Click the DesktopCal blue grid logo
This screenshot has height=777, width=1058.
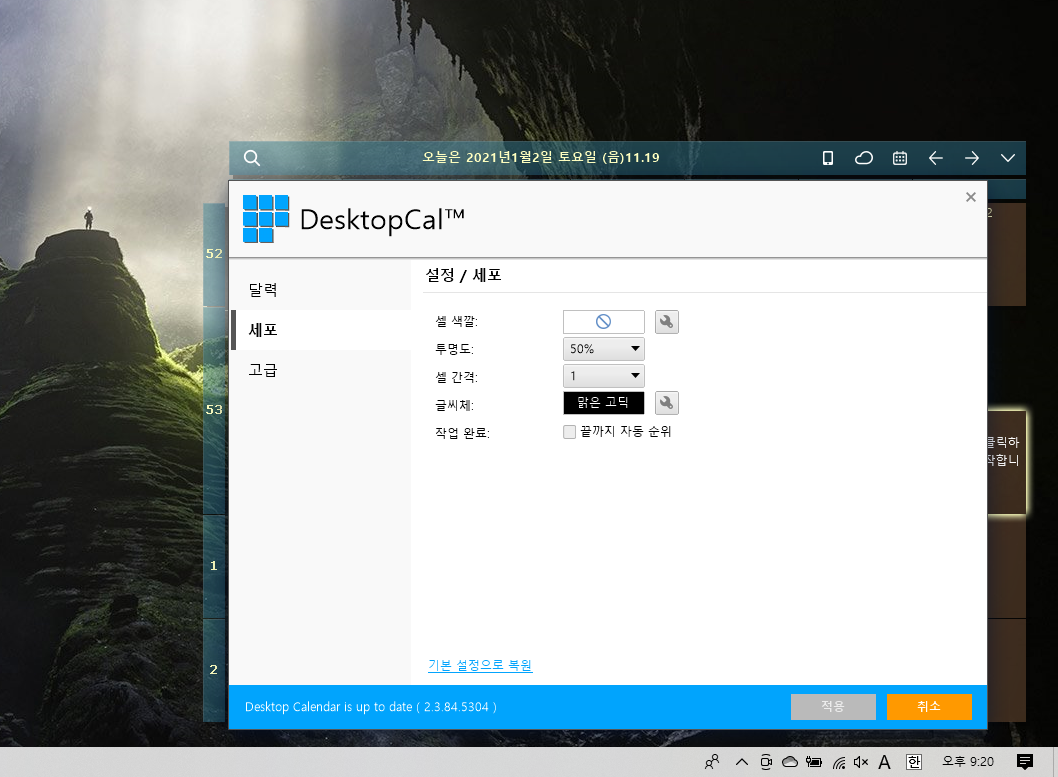coord(266,219)
